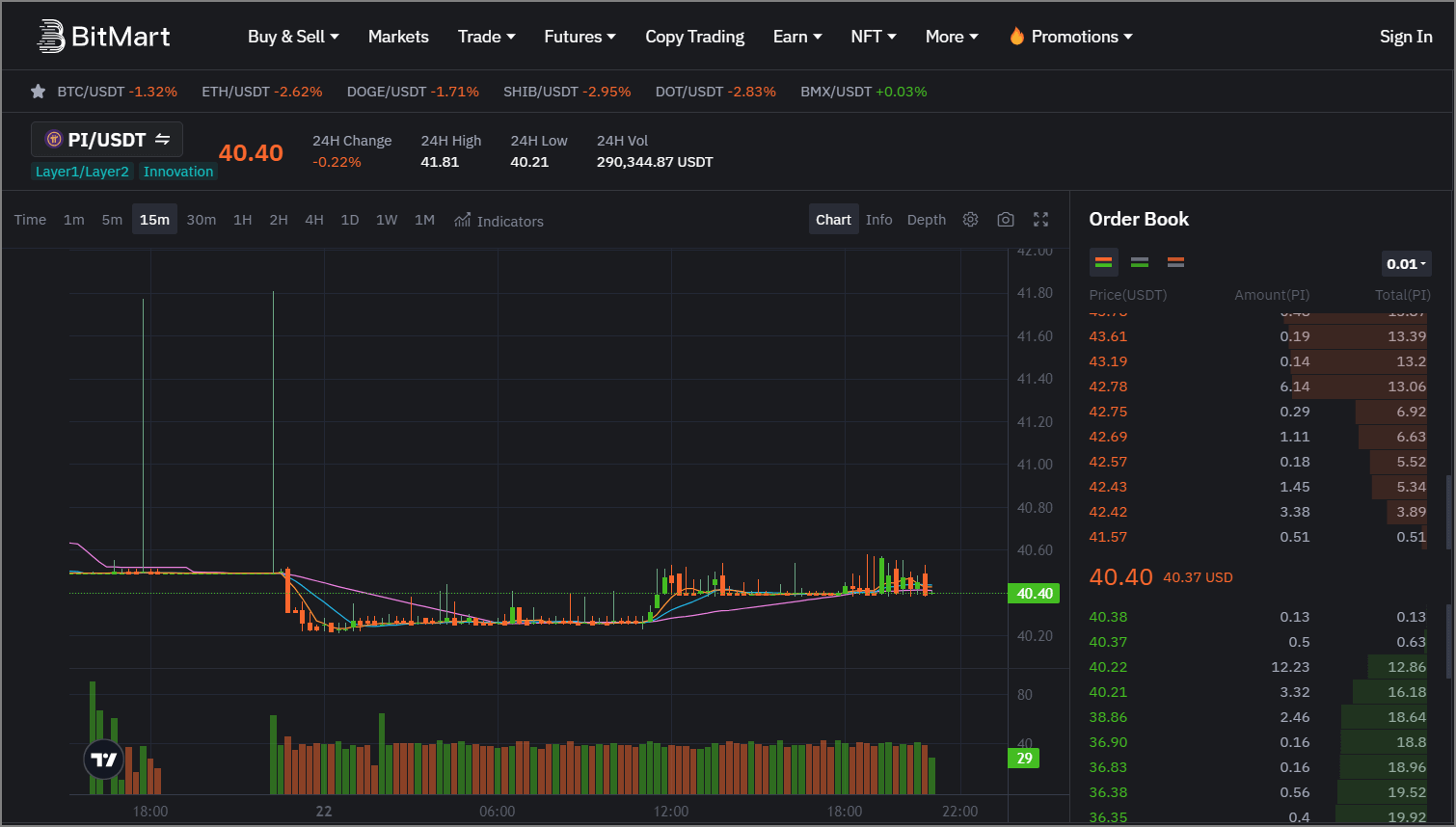
Task: Select 1D chart interval
Action: coord(350,220)
